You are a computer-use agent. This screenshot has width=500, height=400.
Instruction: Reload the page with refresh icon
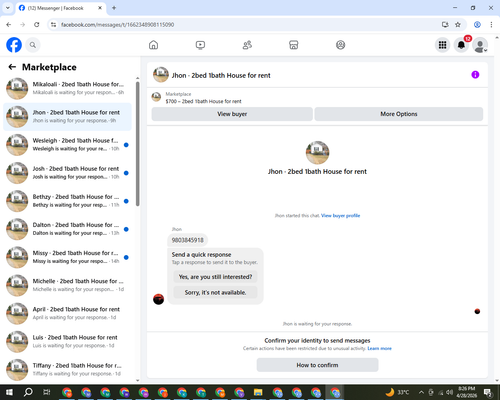[37, 25]
